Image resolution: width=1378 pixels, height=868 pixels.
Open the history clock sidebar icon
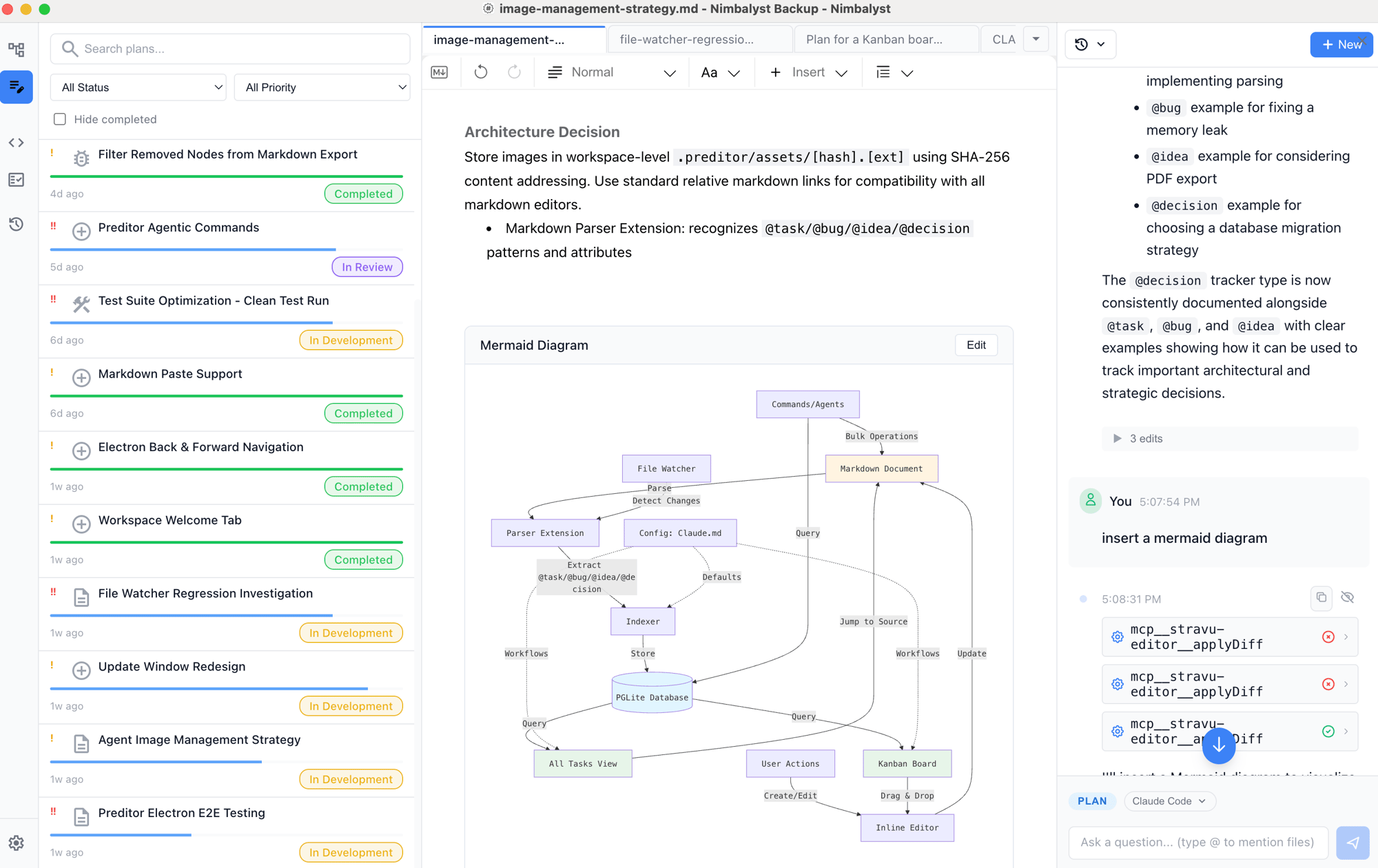click(x=17, y=224)
